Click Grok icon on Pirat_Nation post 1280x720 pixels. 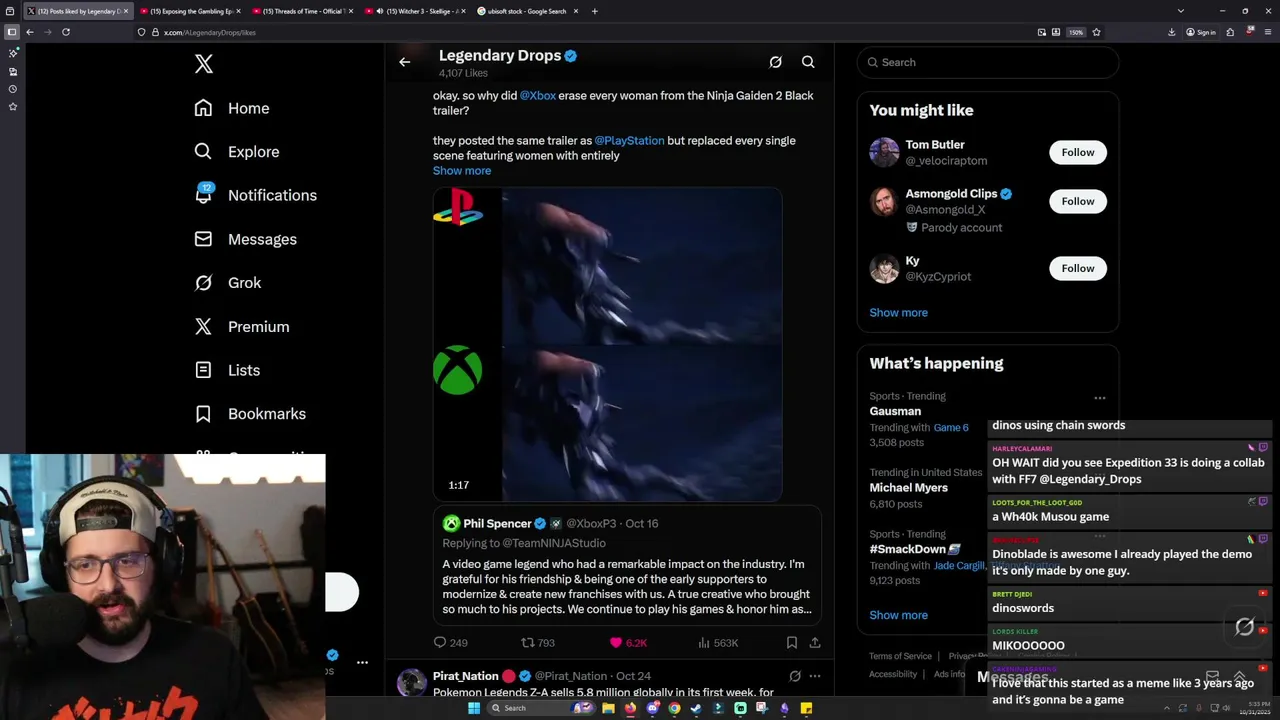(x=795, y=676)
